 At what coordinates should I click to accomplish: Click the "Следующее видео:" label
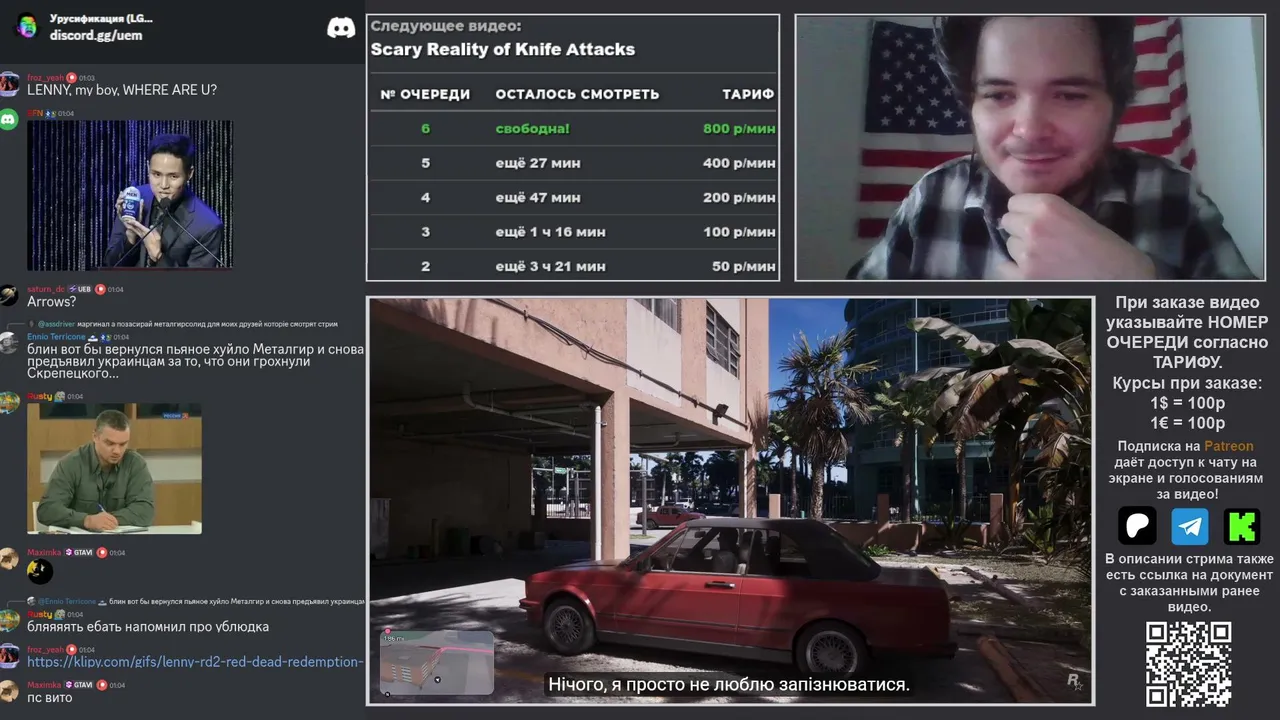click(x=446, y=26)
